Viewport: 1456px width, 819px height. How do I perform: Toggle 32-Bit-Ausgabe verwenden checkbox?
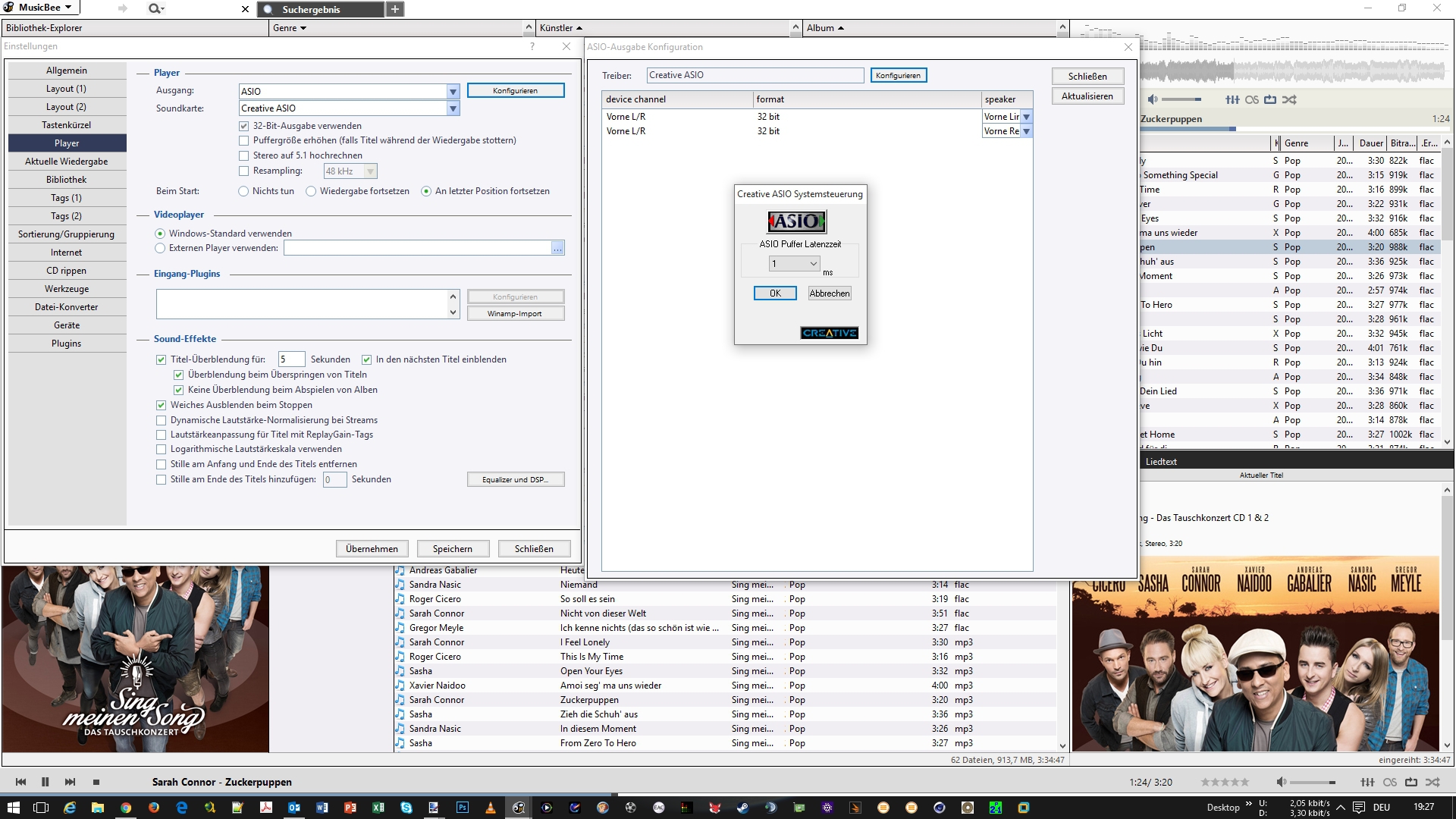[x=243, y=126]
